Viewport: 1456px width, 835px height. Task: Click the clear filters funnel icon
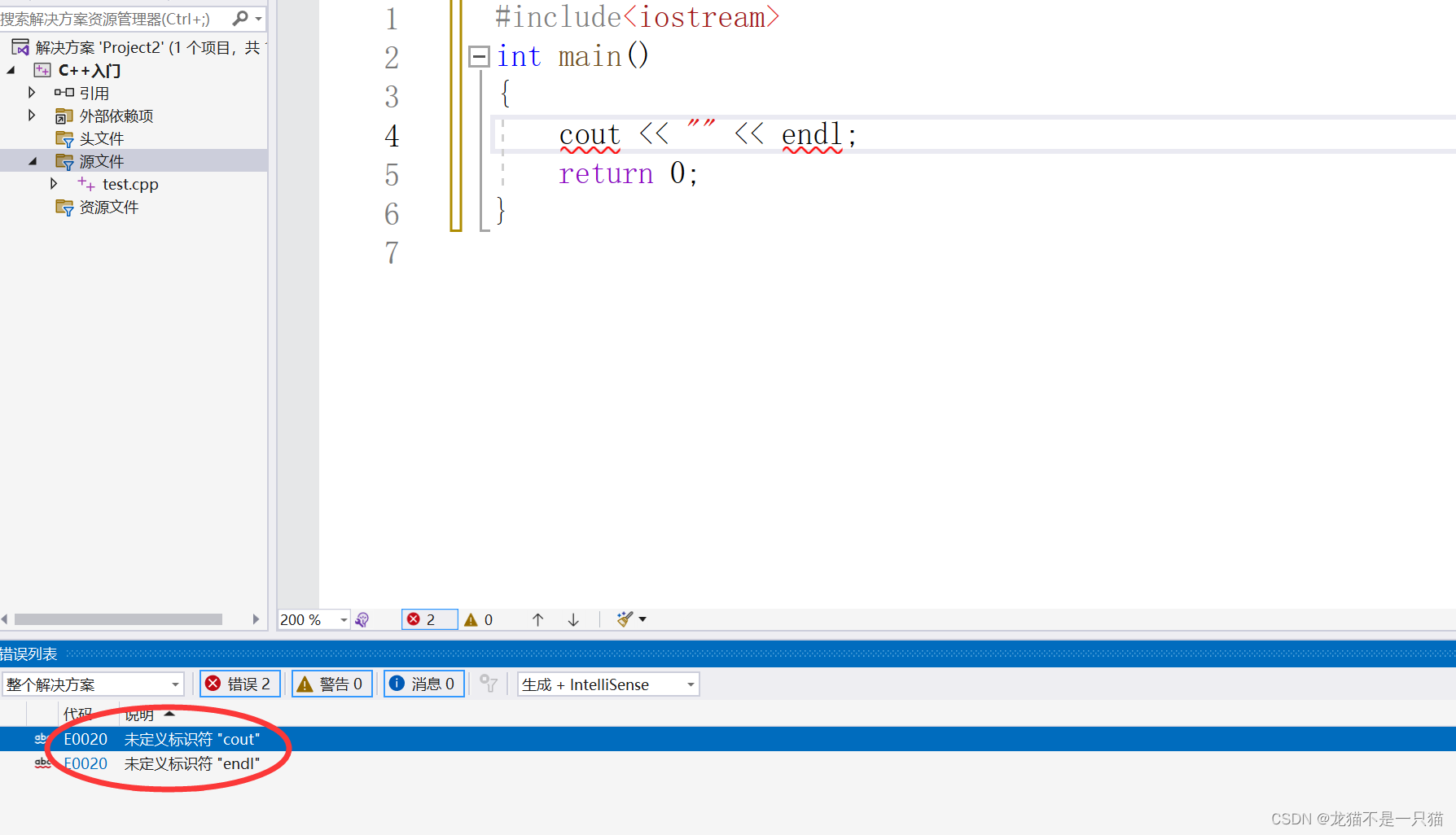click(x=489, y=684)
